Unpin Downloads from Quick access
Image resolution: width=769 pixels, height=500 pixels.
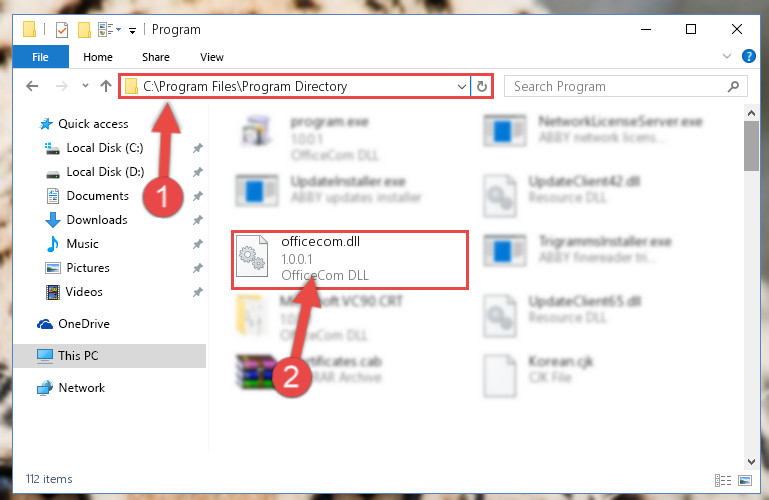click(198, 220)
